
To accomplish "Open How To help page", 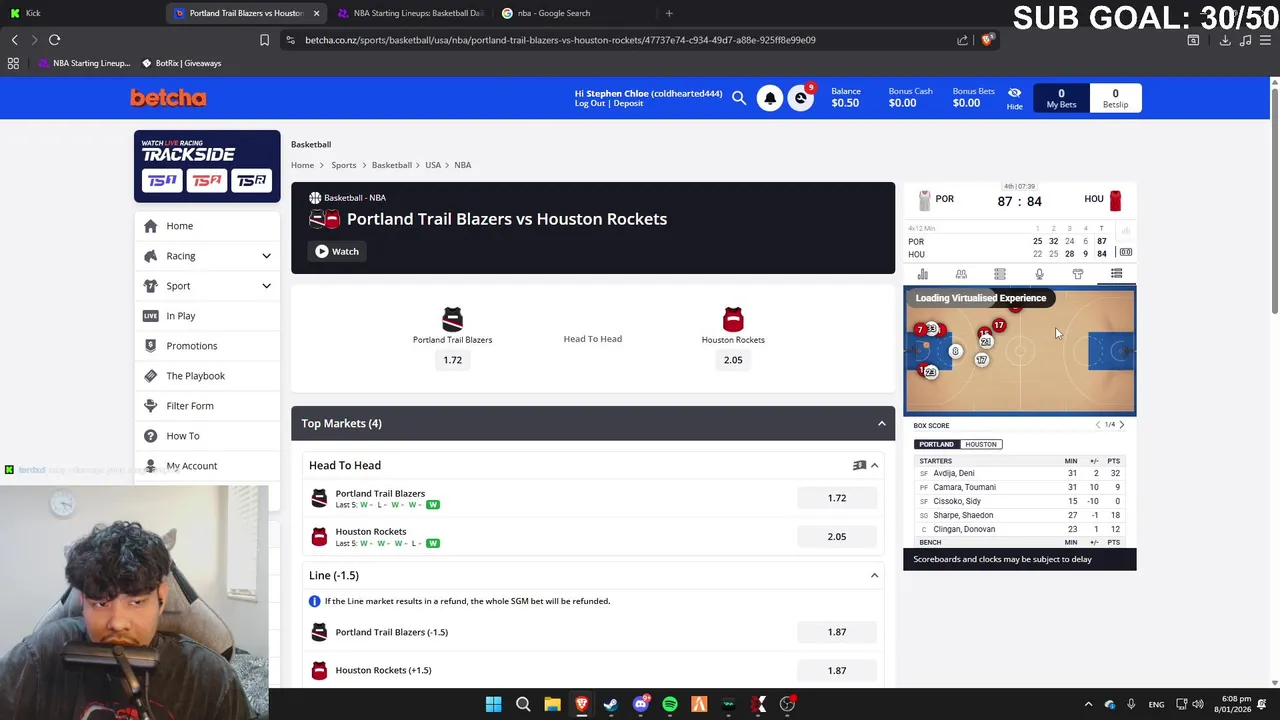I will click(207, 436).
